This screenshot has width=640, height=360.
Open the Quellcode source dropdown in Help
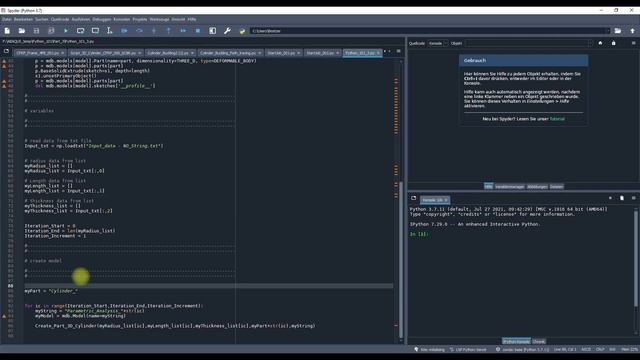(x=438, y=43)
